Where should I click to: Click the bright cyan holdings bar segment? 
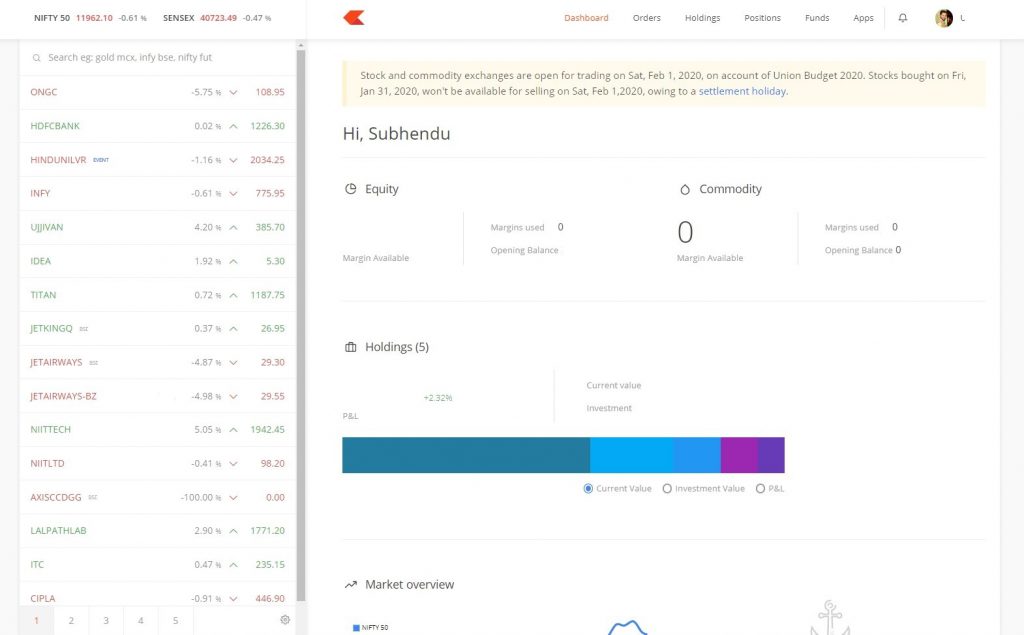632,455
